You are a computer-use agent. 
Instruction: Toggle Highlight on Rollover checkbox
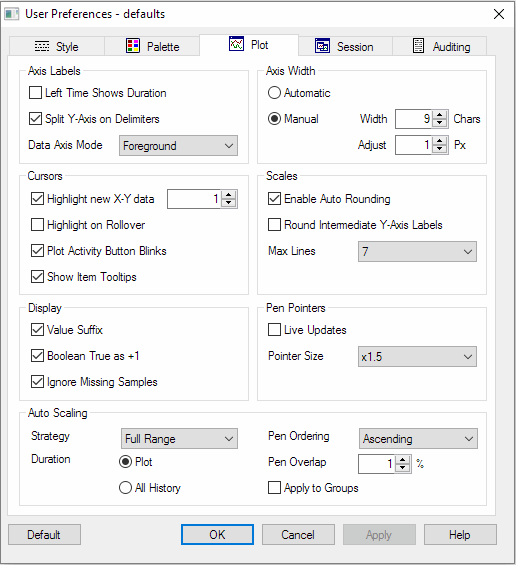[x=37, y=224]
